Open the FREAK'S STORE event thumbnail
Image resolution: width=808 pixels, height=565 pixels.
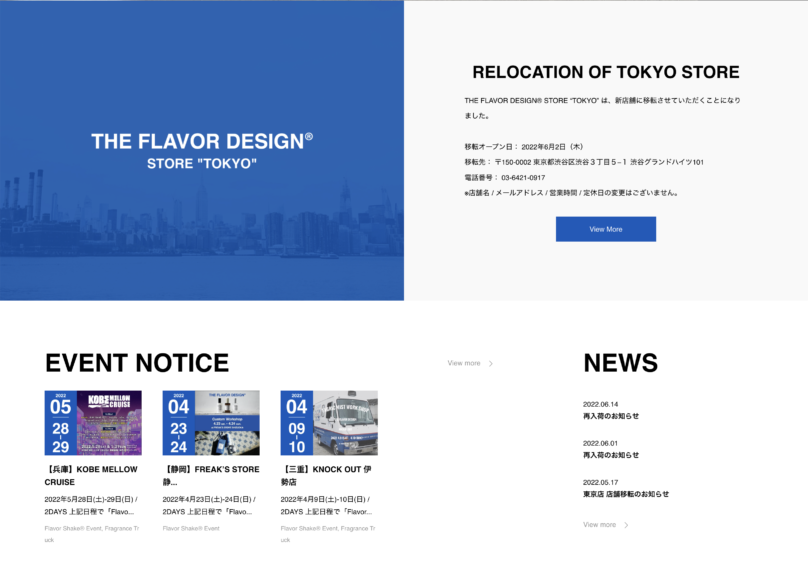(x=227, y=423)
